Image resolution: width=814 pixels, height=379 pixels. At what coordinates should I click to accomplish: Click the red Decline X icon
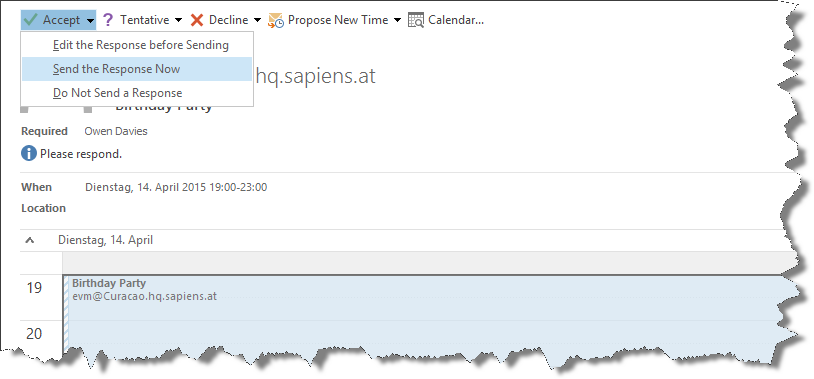pyautogui.click(x=197, y=20)
